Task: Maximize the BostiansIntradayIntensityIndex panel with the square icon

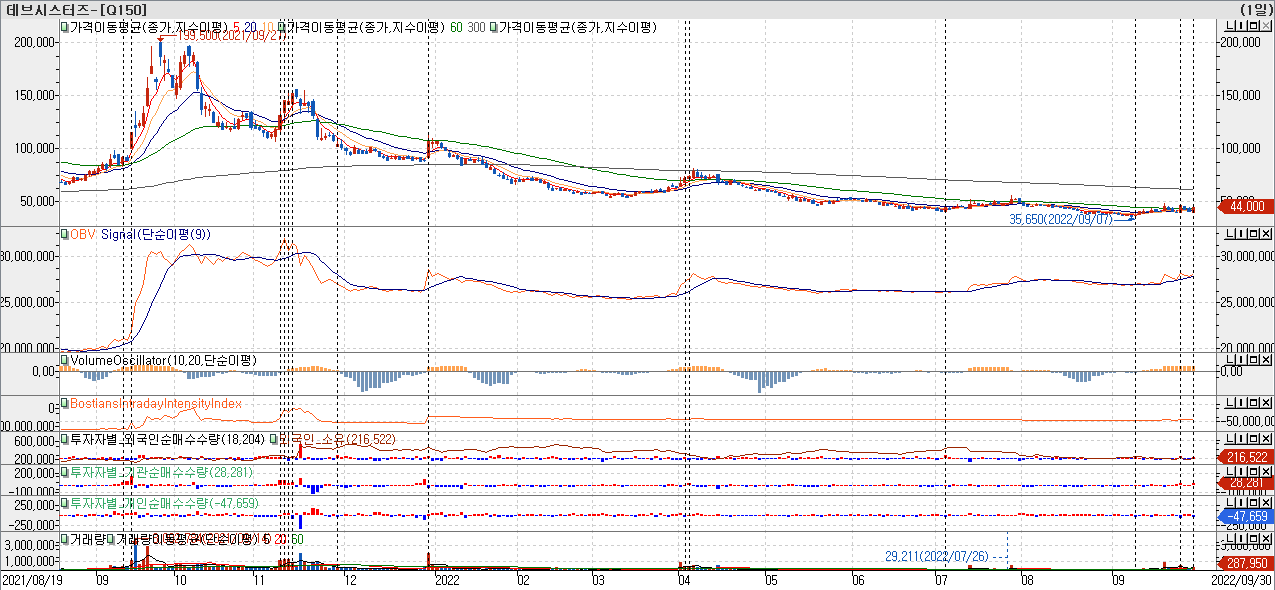Action: (x=1253, y=402)
